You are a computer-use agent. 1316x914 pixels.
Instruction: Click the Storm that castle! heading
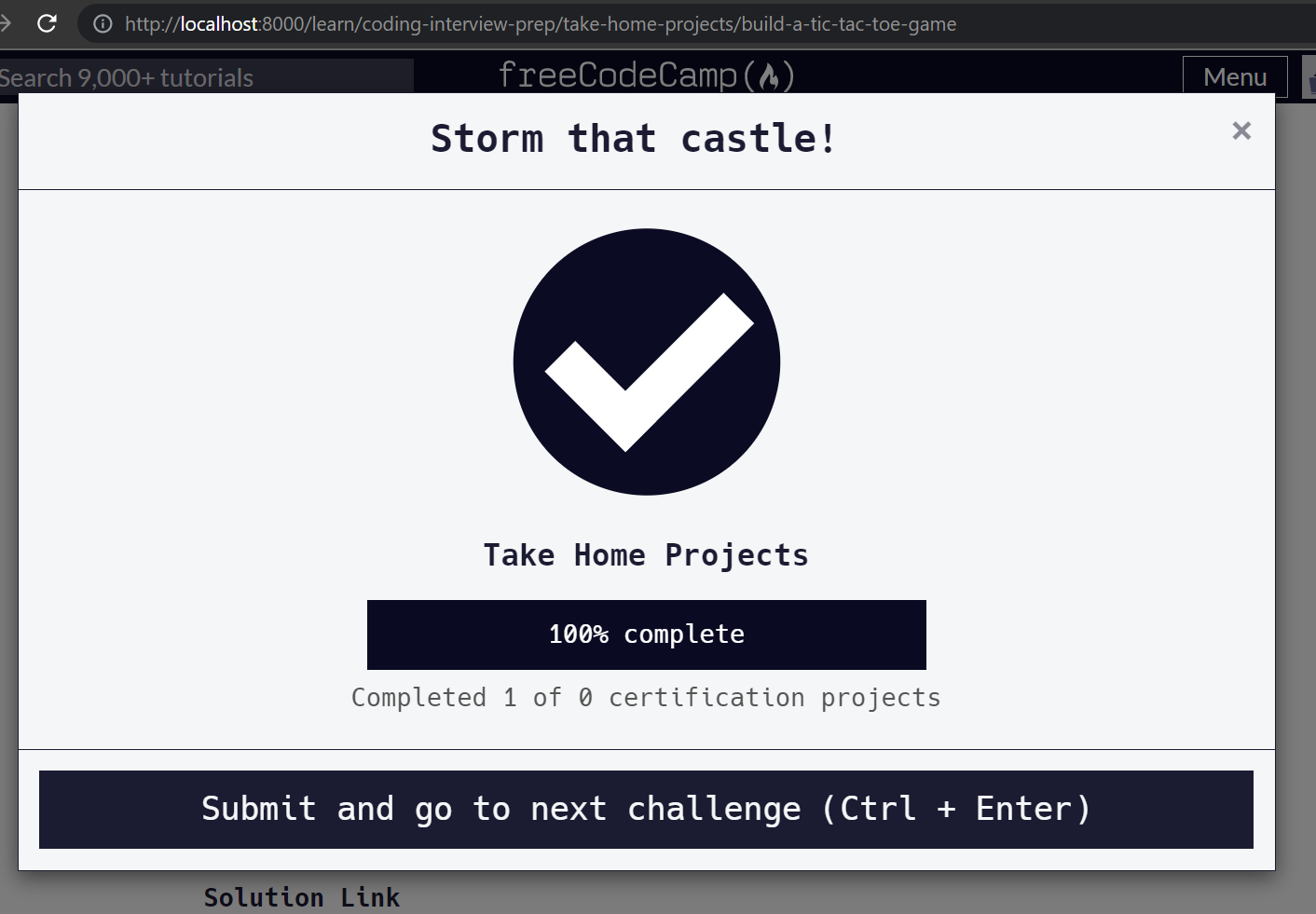[x=632, y=138]
